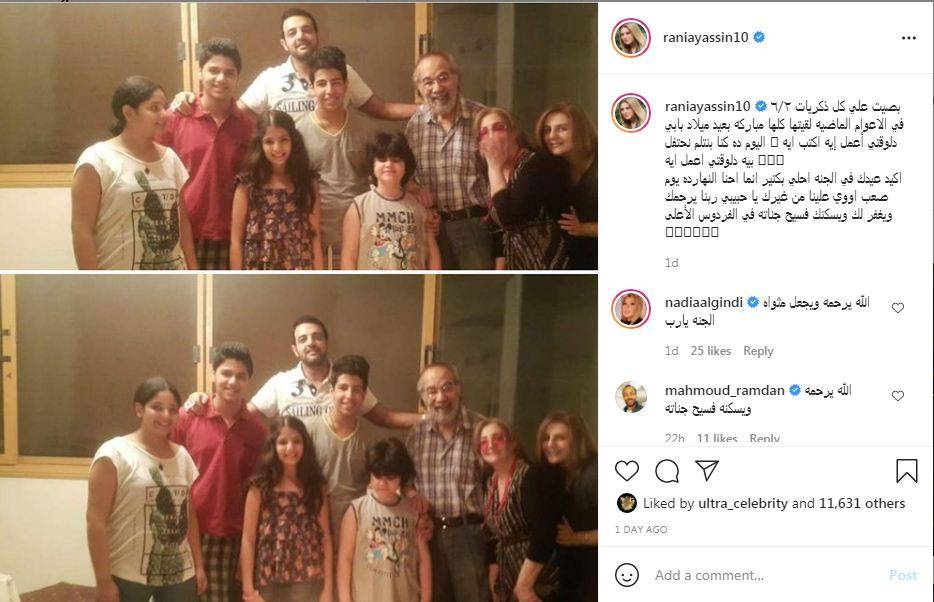Open the mahmoud_ramdan username link
Viewport: 934px width, 602px height.
point(724,391)
